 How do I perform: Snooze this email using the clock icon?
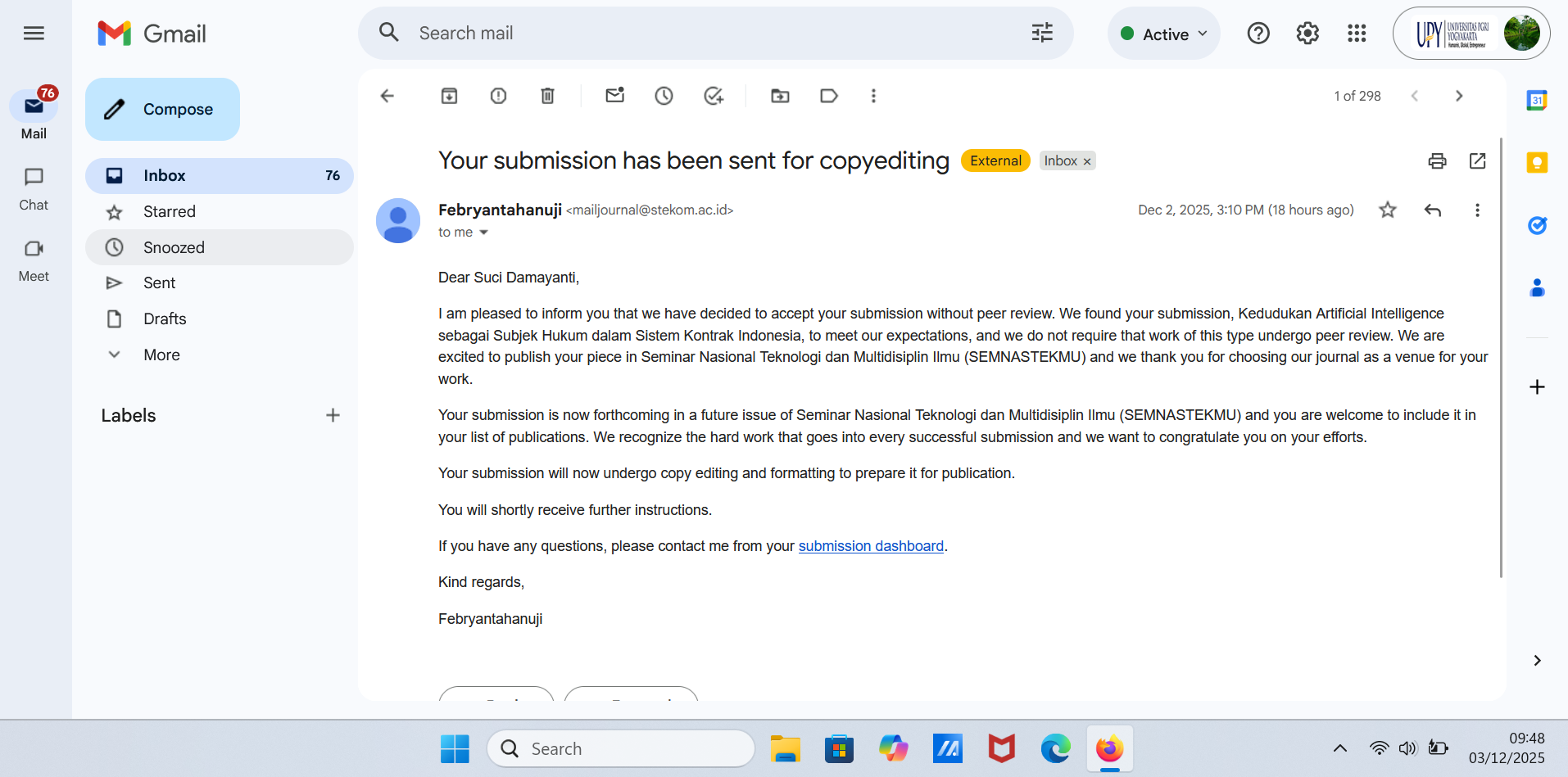[664, 96]
